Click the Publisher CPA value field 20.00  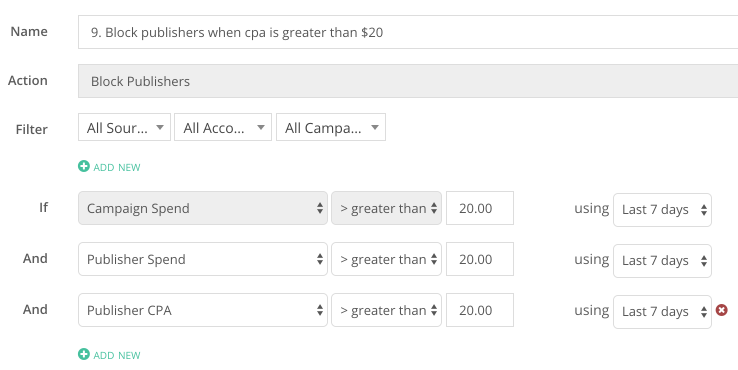click(x=480, y=310)
